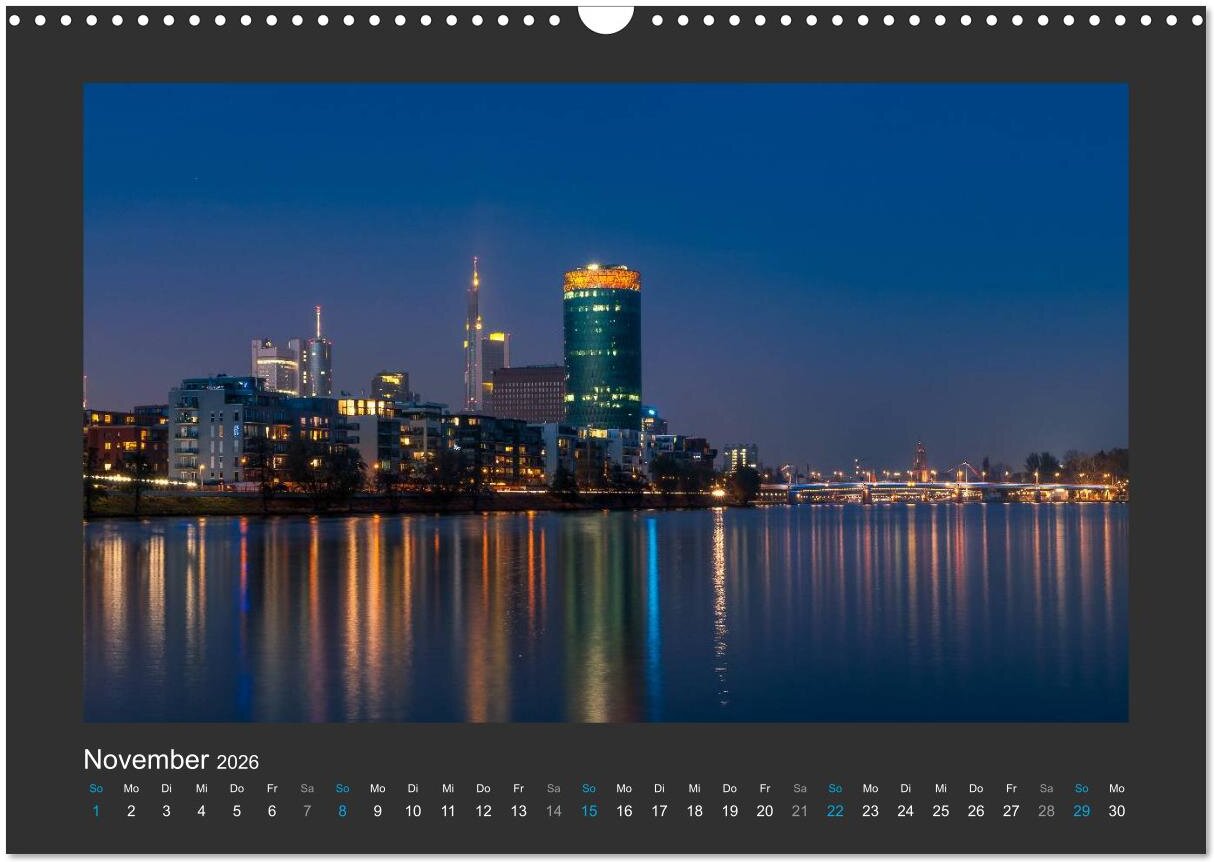Select Wednesday date 11
Viewport: 1214px width, 862px height.
[448, 811]
